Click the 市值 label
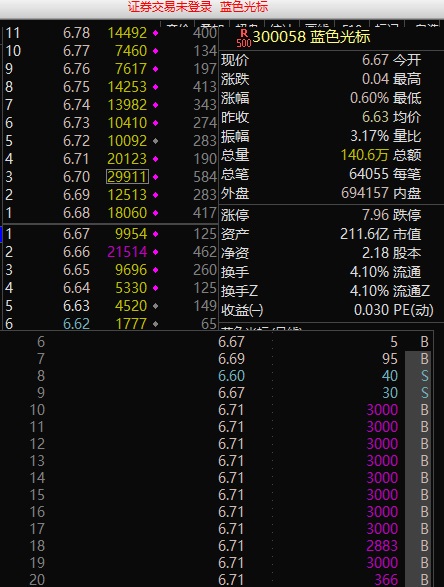Screen dimensions: 444x587 tap(407, 234)
